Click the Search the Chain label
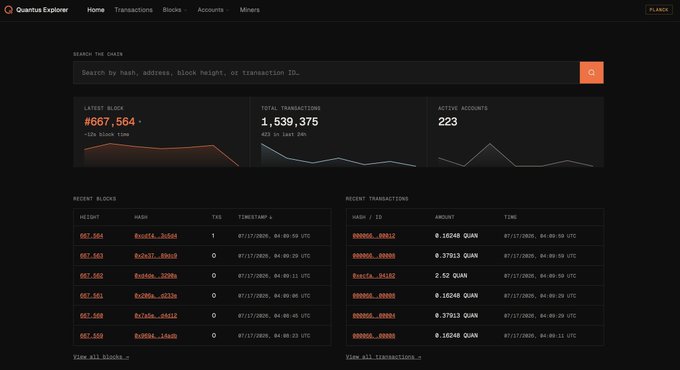 [98, 54]
